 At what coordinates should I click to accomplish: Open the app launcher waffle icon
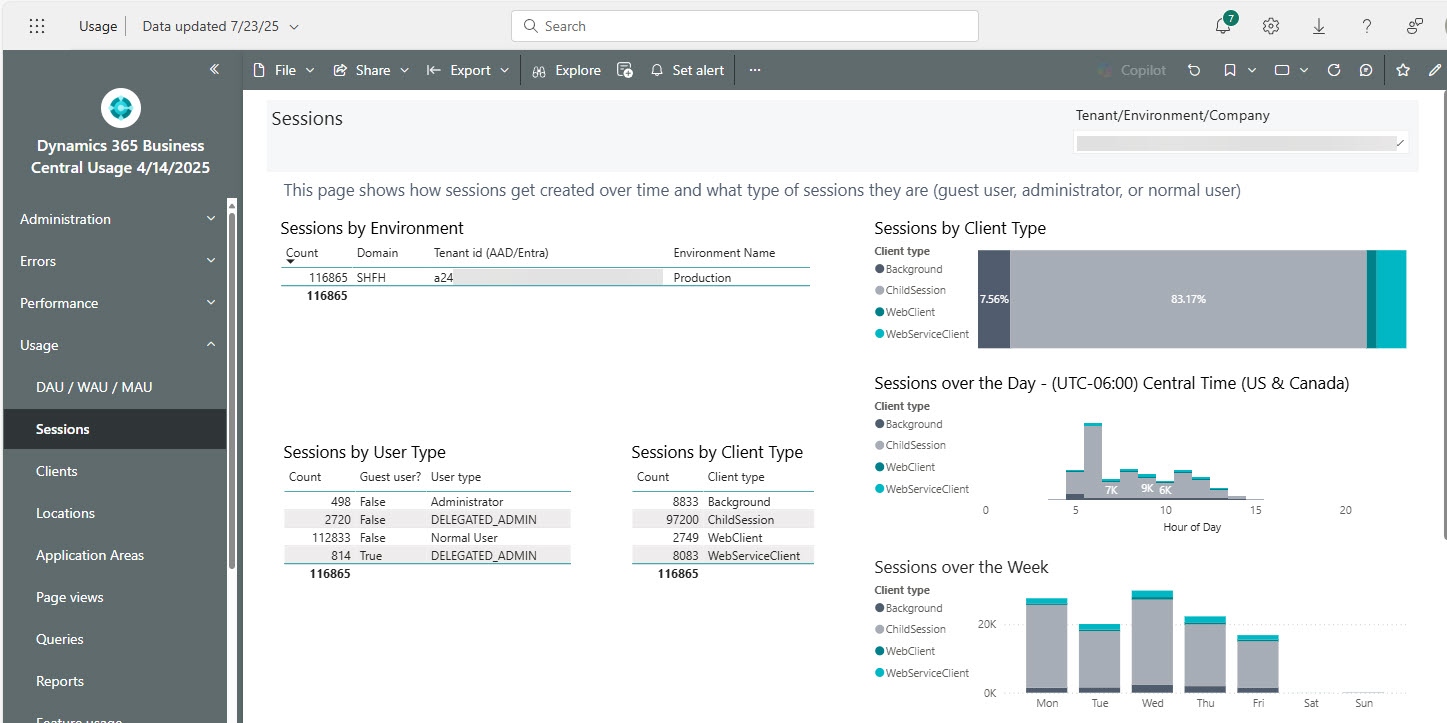pyautogui.click(x=37, y=26)
